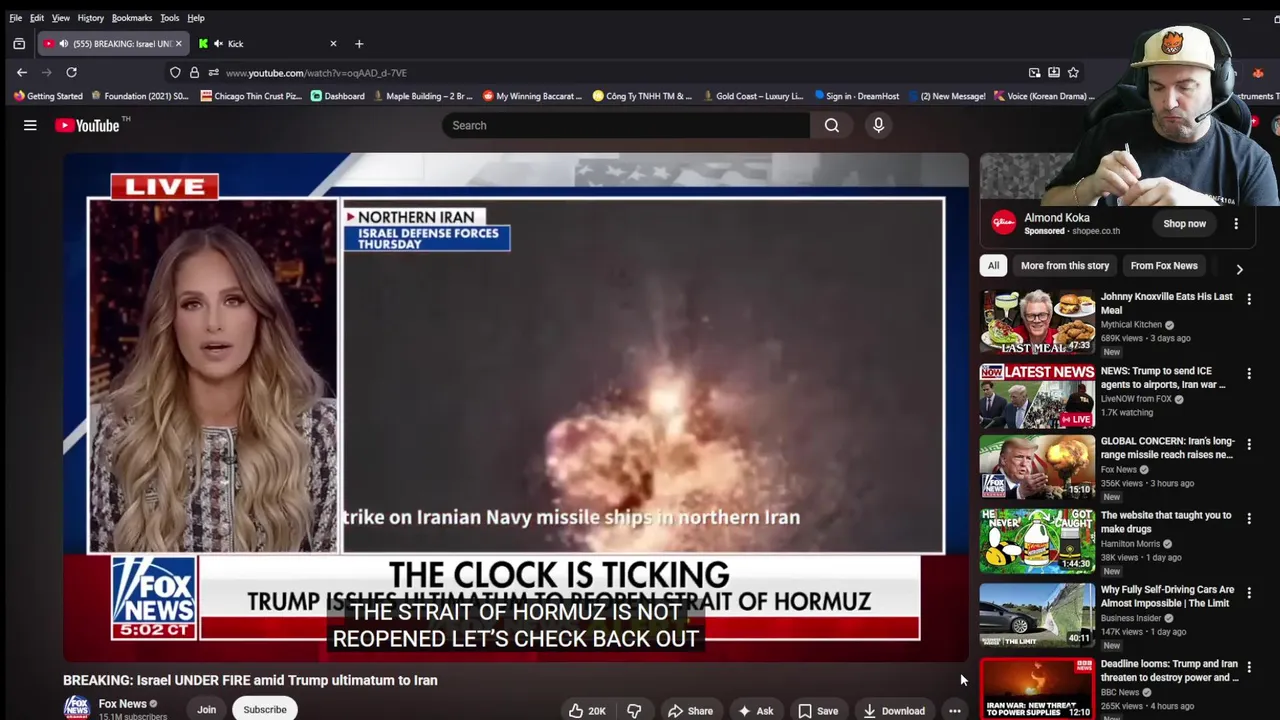The height and width of the screenshot is (720, 1280).
Task: Click the tracking protection shield icon
Action: 175,73
